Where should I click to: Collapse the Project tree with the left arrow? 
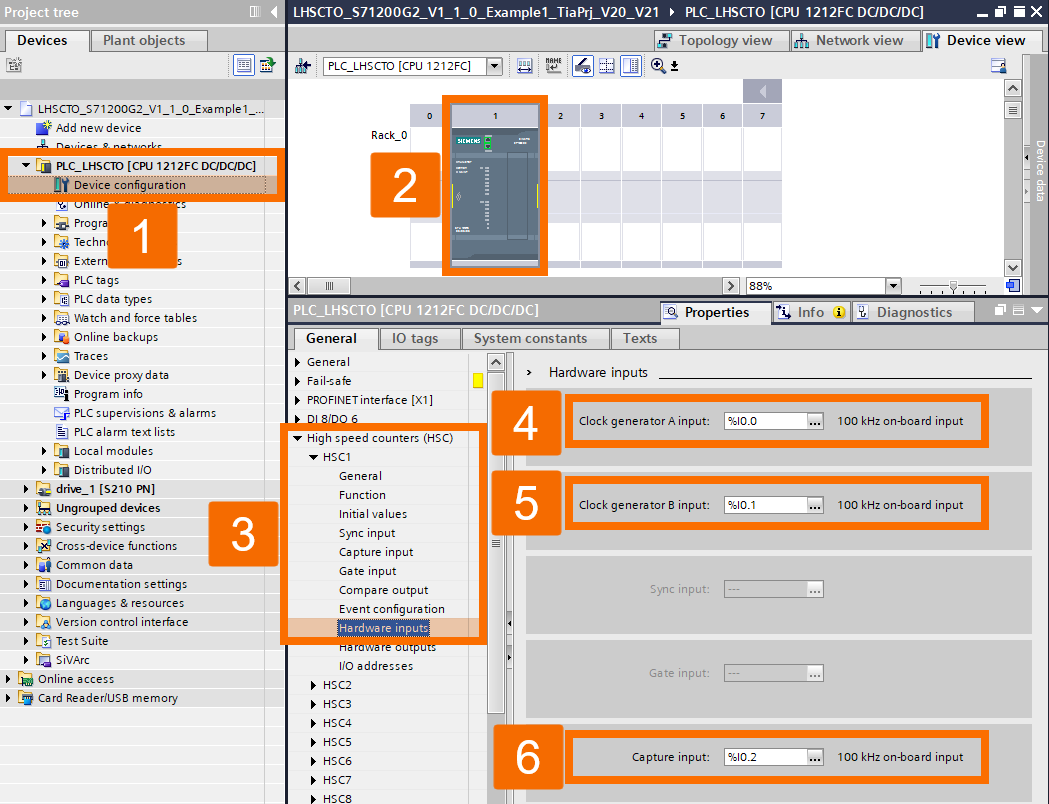[x=274, y=11]
